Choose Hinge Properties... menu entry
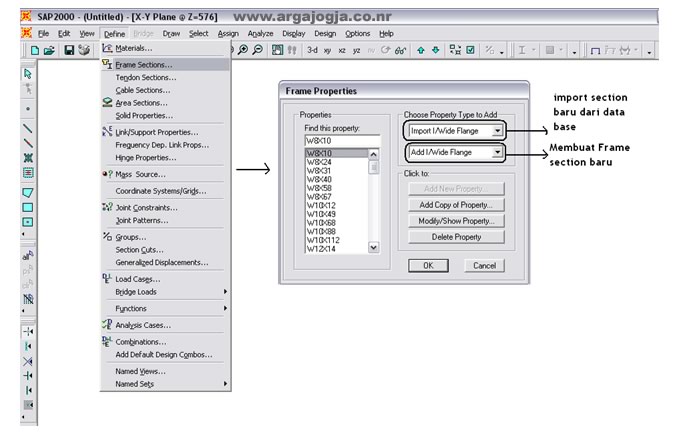The image size is (674, 432). (165, 158)
